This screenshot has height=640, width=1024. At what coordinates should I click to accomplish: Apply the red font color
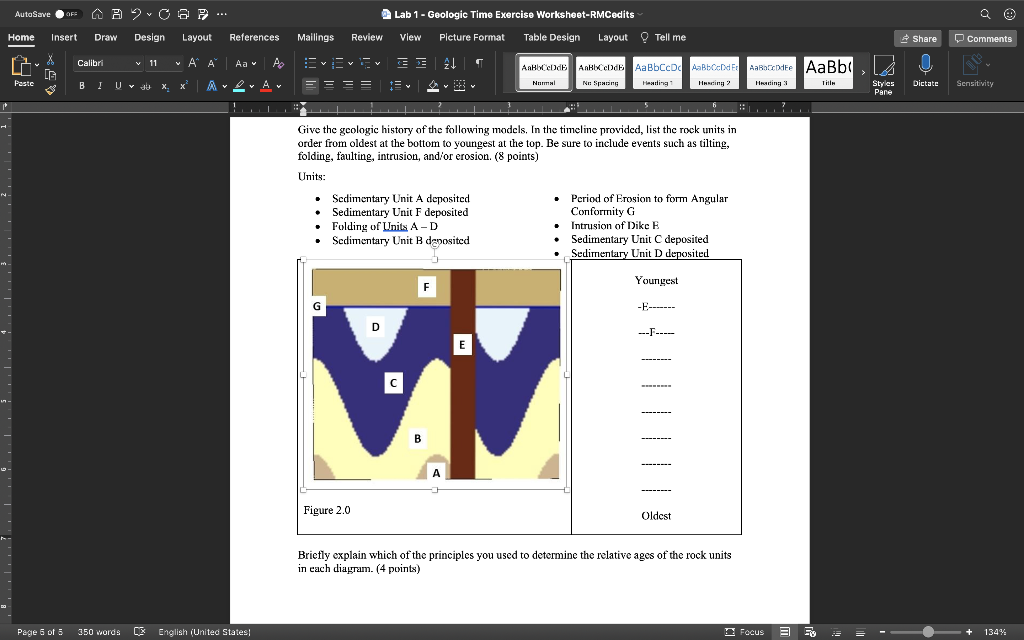[x=266, y=86]
